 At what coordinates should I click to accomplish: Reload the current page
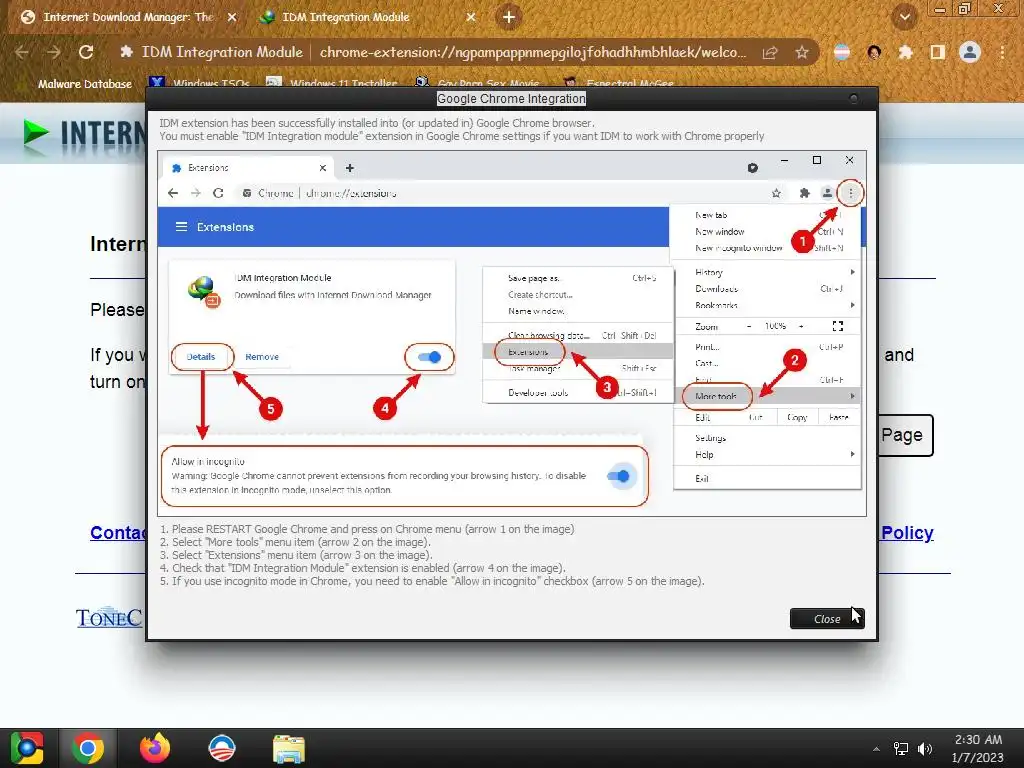click(86, 52)
